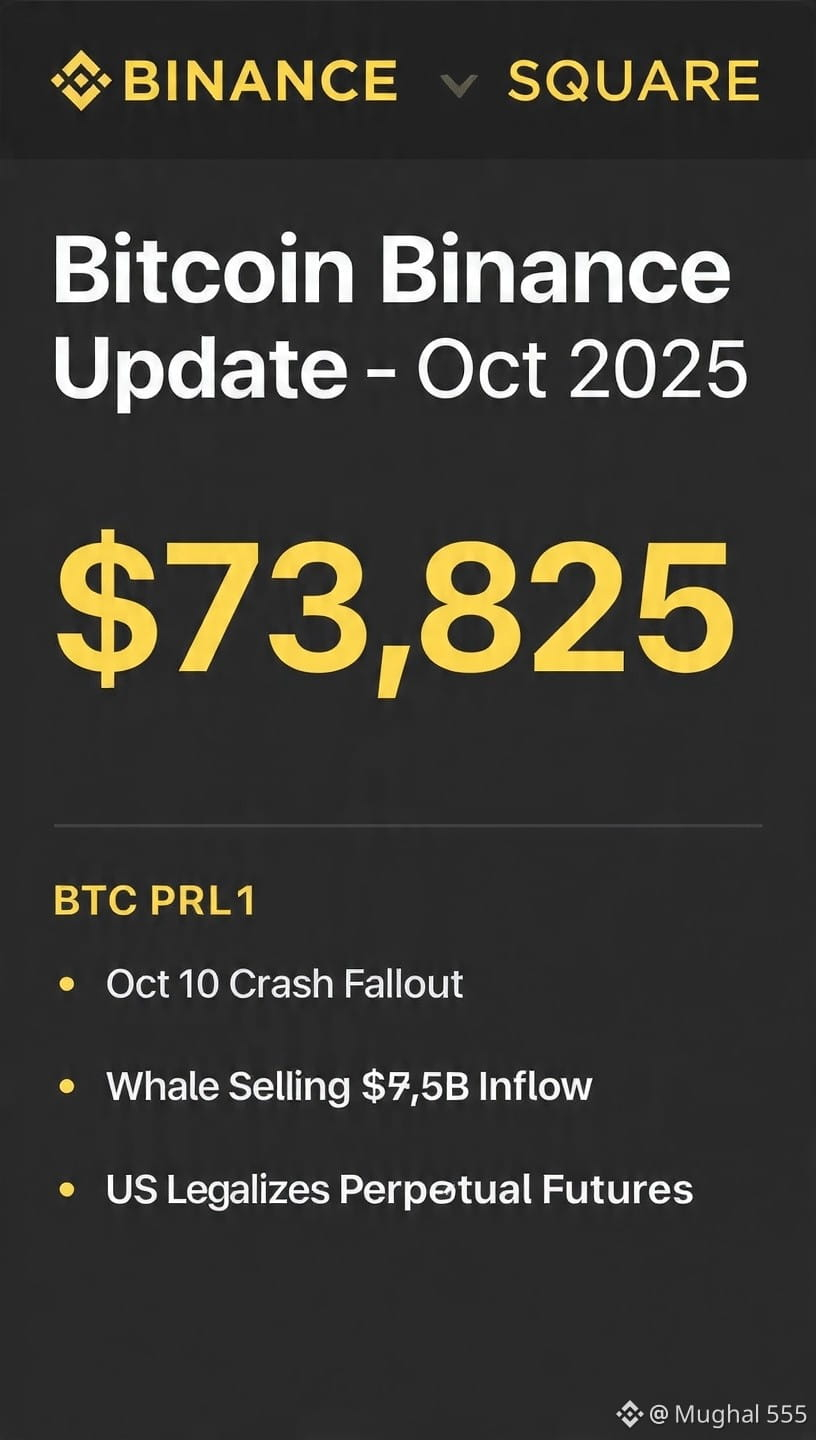Select the BINANCE header text
Image resolution: width=816 pixels, height=1440 pixels.
(x=259, y=81)
